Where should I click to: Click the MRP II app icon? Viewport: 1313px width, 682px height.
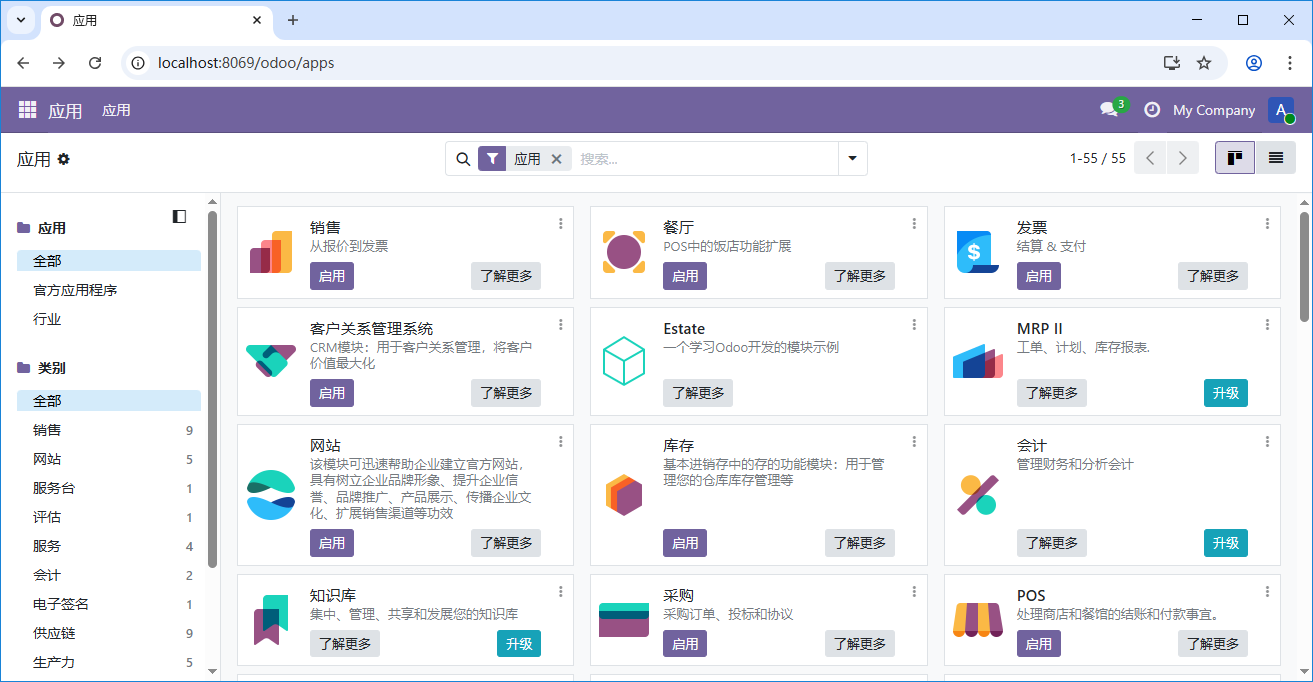click(x=977, y=361)
